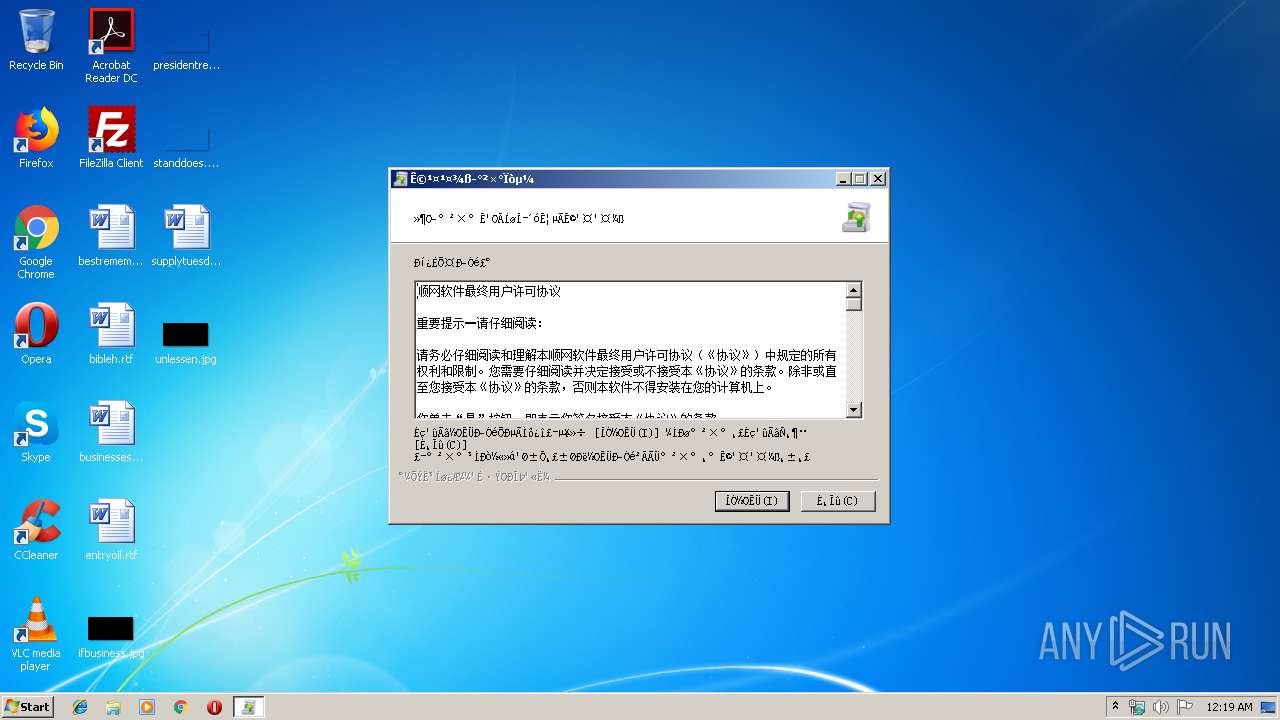The height and width of the screenshot is (720, 1280).
Task: Open the ifbusiness.jpg image file
Action: point(111,638)
